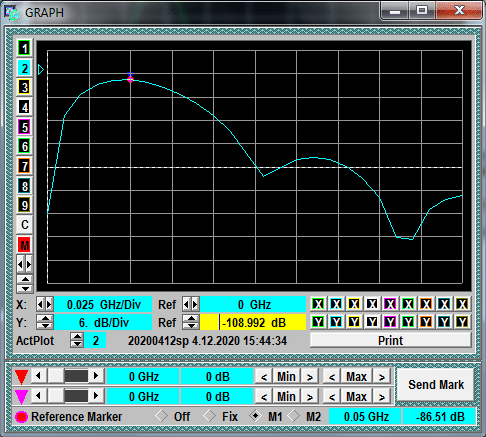
Task: Click the red triangle marker icon
Action: 21,377
